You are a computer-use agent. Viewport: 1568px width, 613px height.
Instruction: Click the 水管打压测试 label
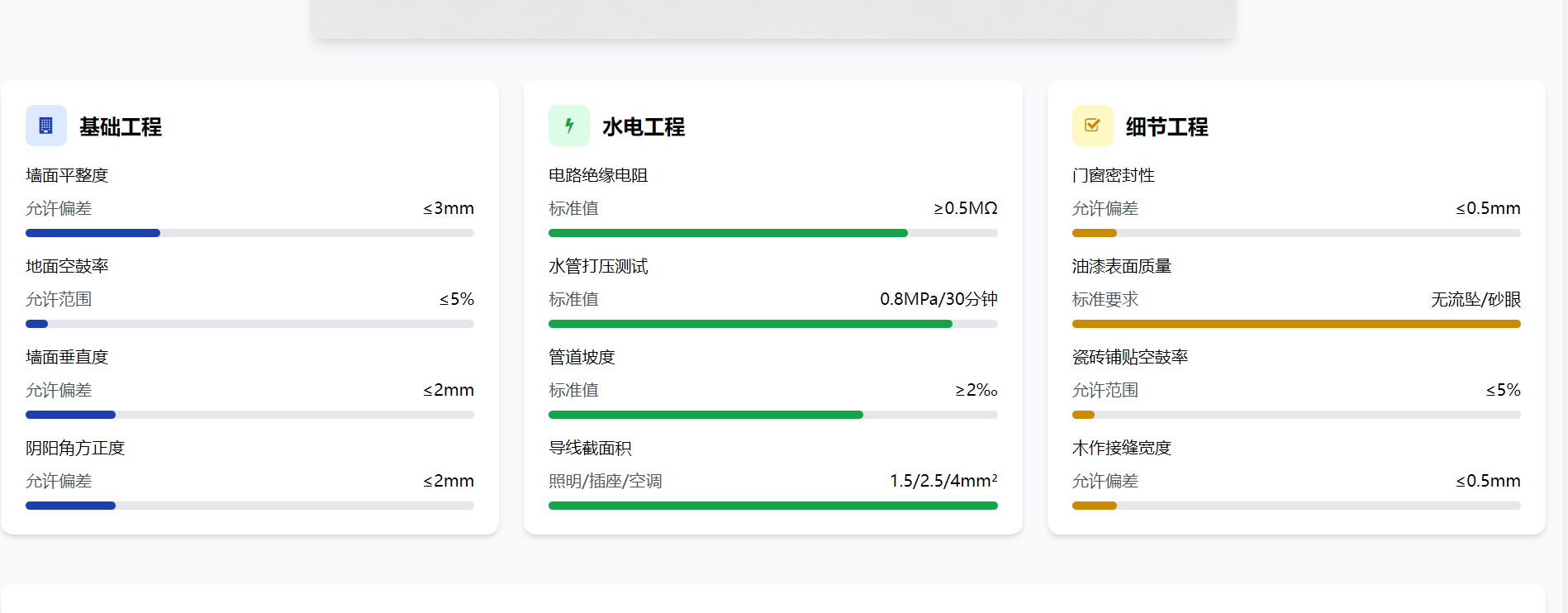point(598,266)
